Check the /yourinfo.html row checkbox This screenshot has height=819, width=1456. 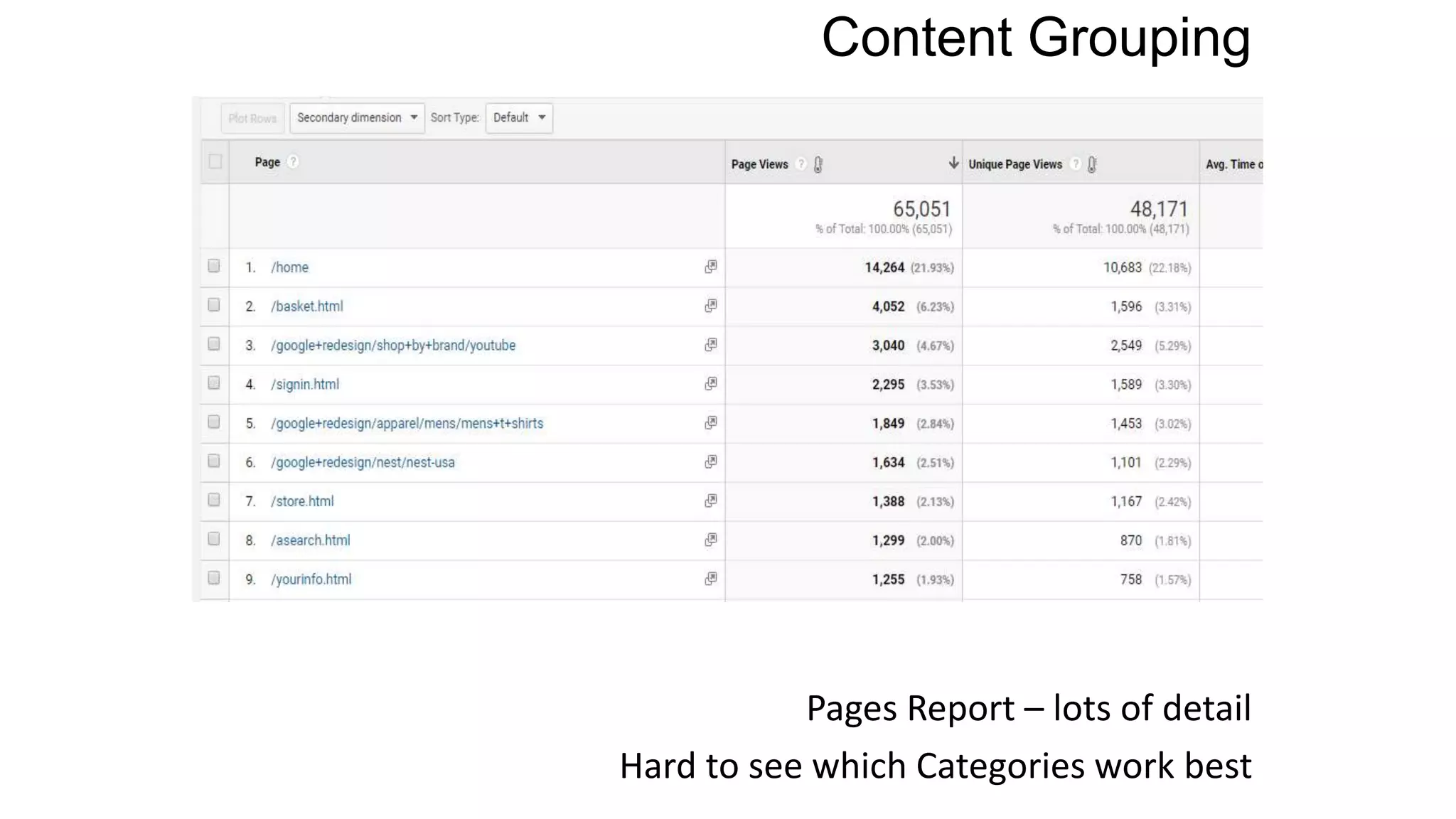pos(214,578)
